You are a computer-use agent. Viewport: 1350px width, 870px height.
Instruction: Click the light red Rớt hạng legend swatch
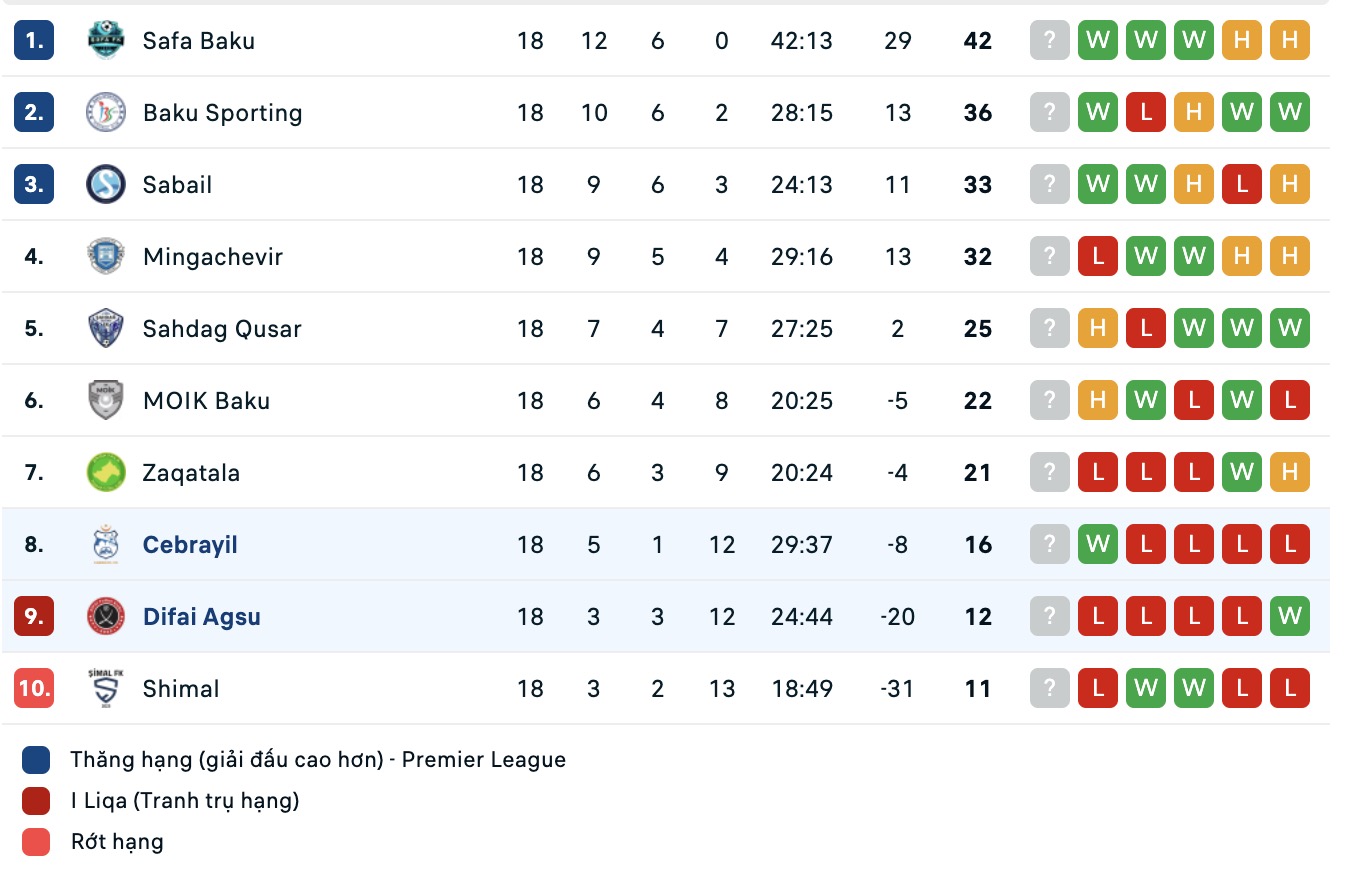(x=36, y=843)
